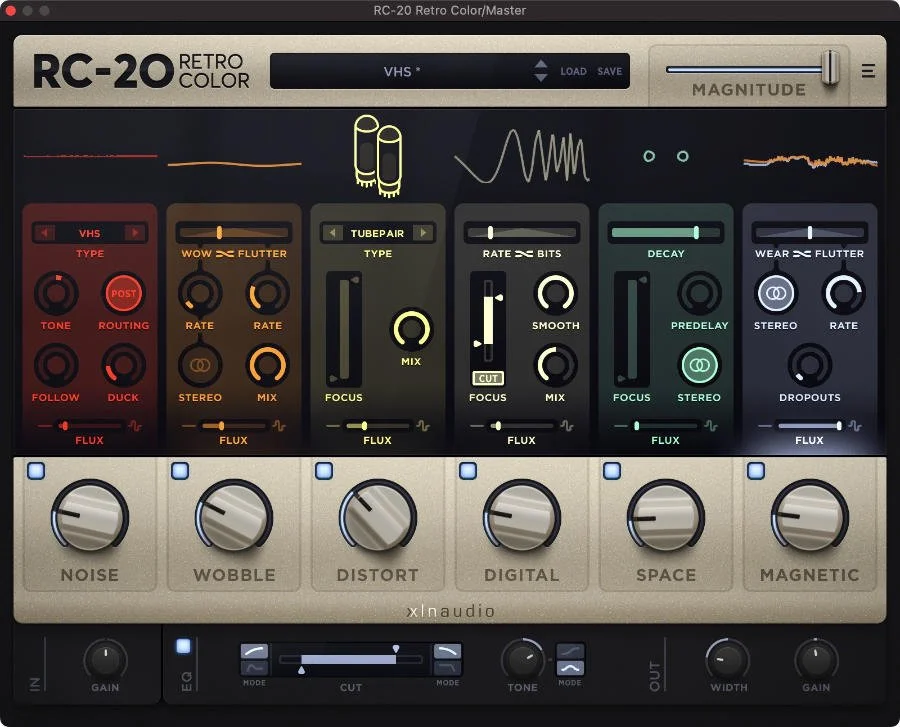Screen dimensions: 900x727
Task: Click RATE/BITS balance slider in Digital
Action: point(522,232)
